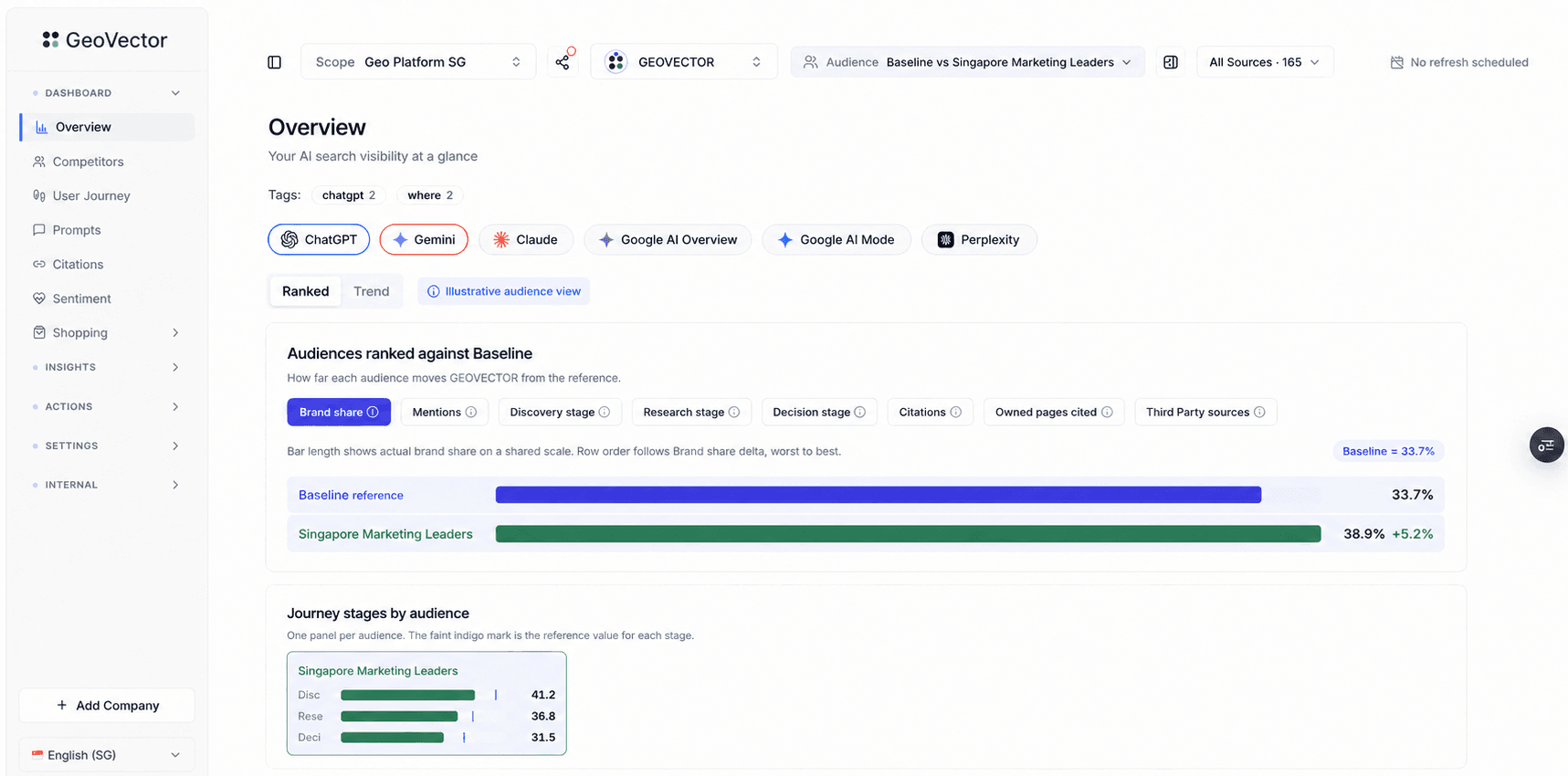Click the split-view compare icon
The image size is (1568, 776).
click(x=1171, y=62)
